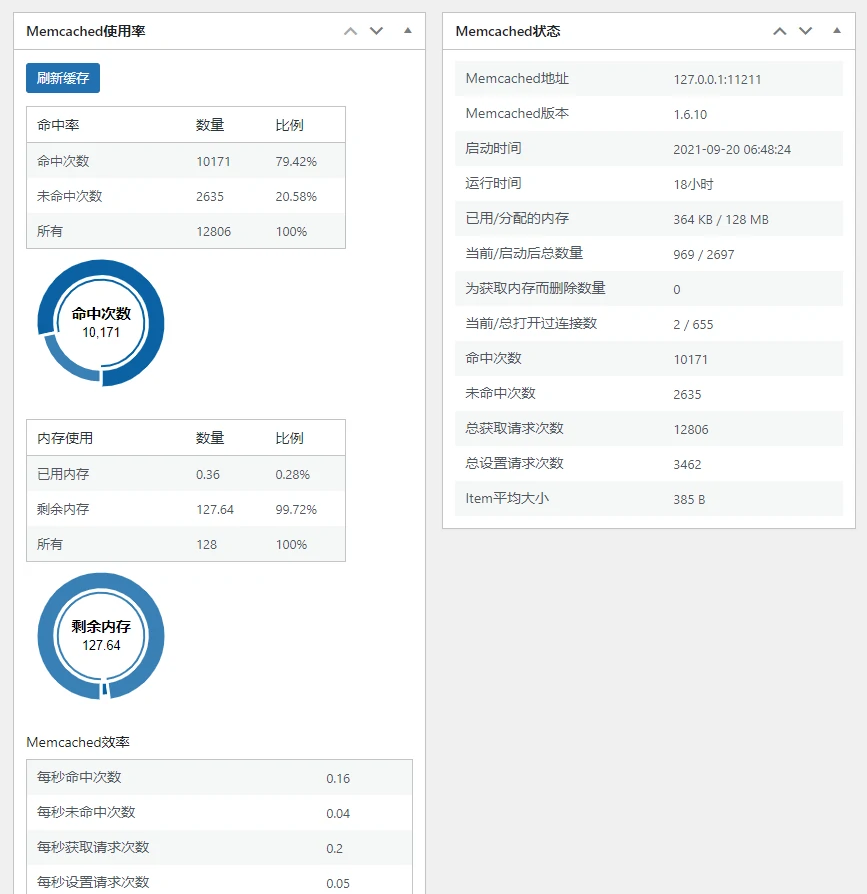The width and height of the screenshot is (867, 894).
Task: Click run time value 18小时
Action: point(693,185)
